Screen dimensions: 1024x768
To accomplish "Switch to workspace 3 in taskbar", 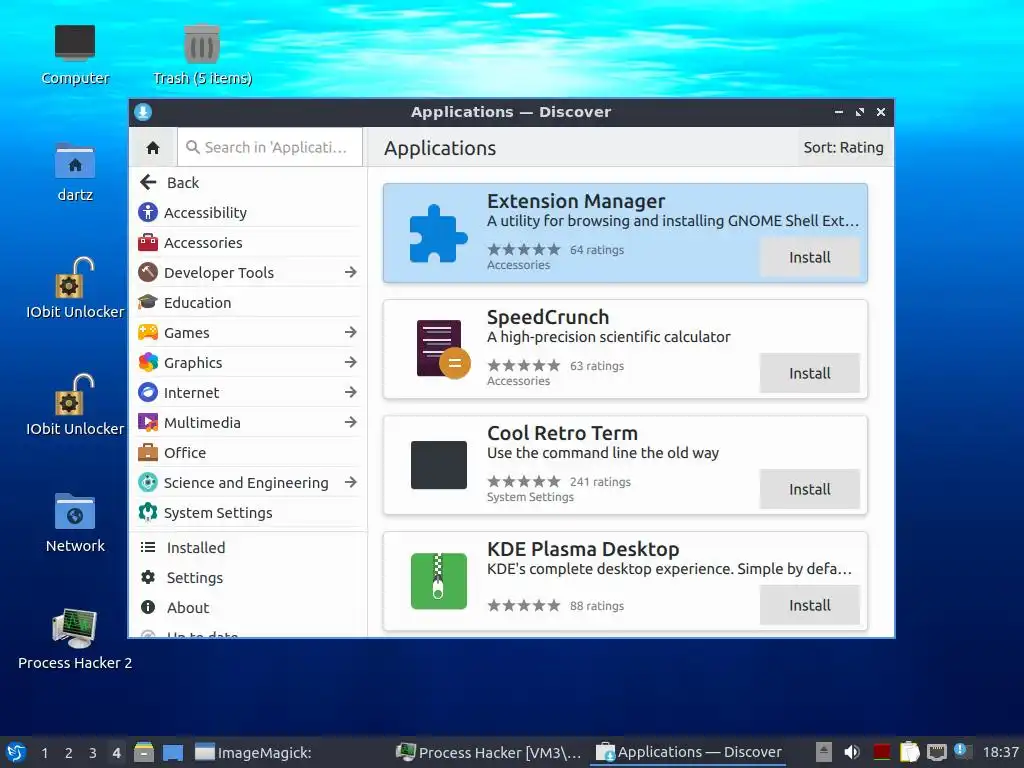I will coord(93,753).
